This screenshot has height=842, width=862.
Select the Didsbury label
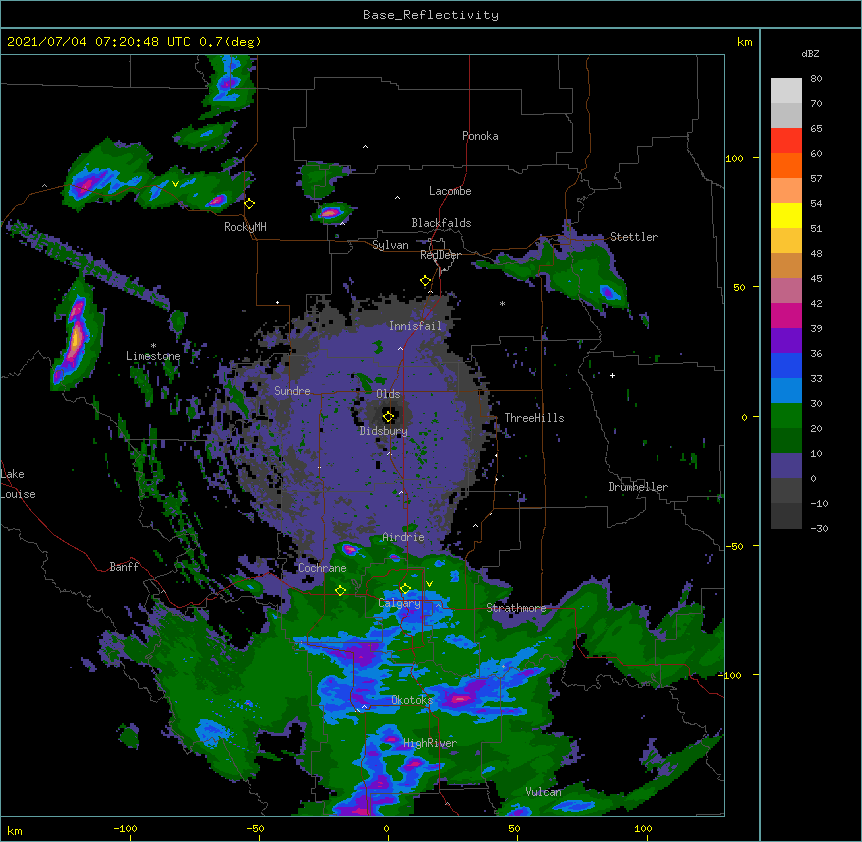click(x=384, y=431)
